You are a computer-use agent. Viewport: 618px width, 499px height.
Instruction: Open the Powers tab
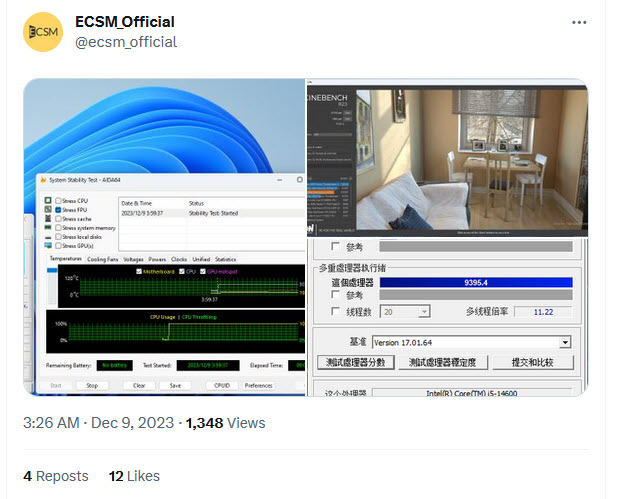(x=157, y=259)
